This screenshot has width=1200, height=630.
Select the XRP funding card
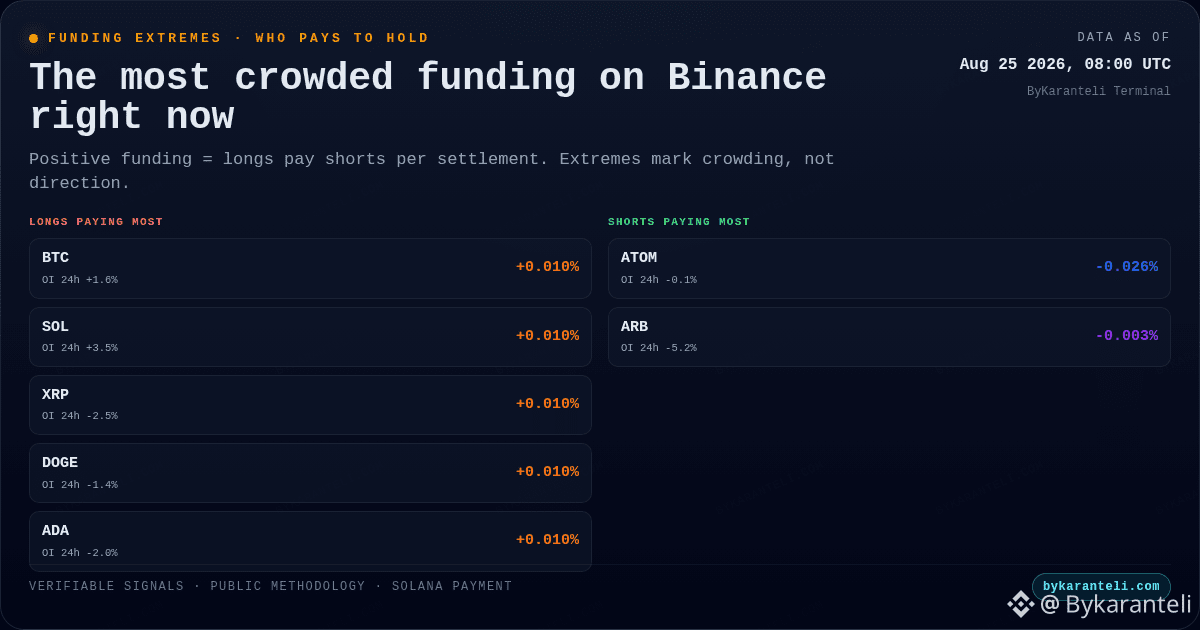click(310, 405)
